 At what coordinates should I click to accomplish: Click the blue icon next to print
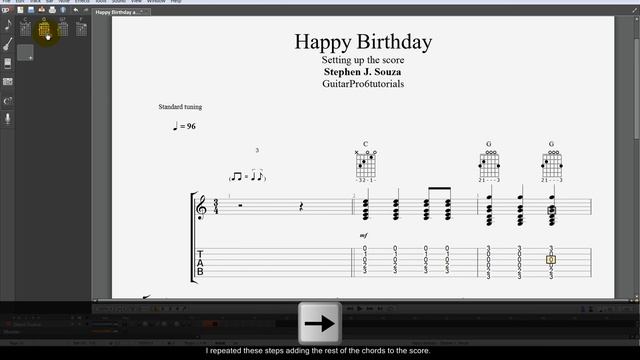pos(63,10)
